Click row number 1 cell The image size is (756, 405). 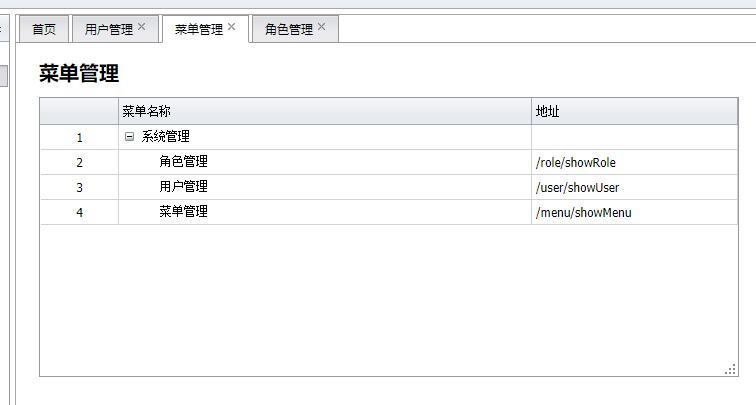point(80,137)
